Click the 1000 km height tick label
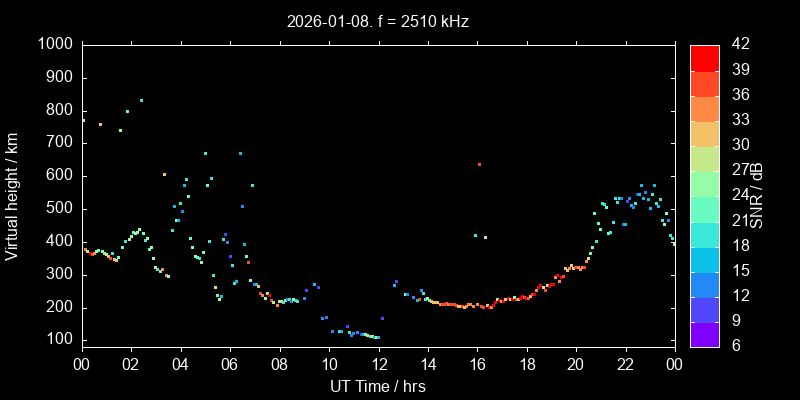This screenshot has width=800, height=400. (55, 44)
